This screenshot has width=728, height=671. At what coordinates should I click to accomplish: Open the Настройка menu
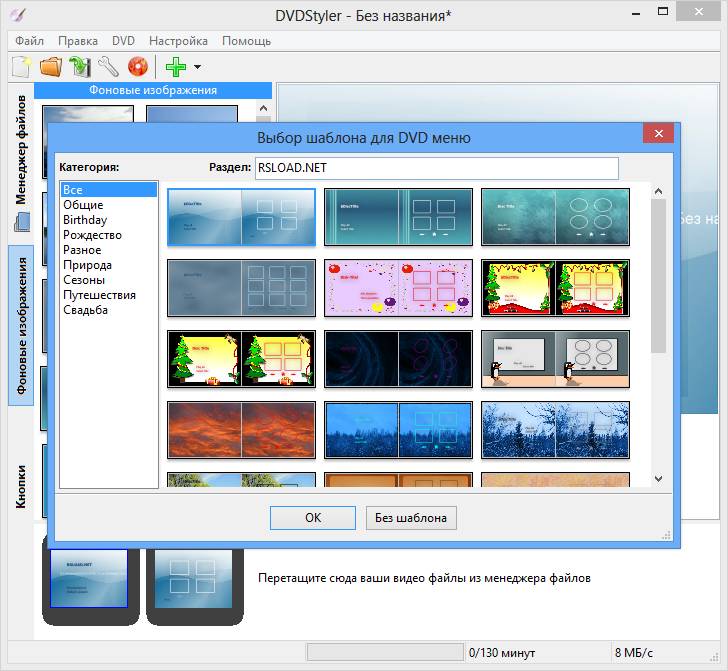178,41
